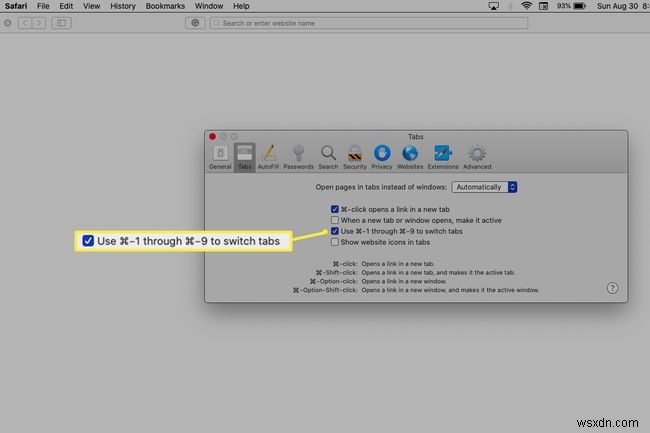
Task: Click Safari's forward navigation button
Action: point(39,23)
